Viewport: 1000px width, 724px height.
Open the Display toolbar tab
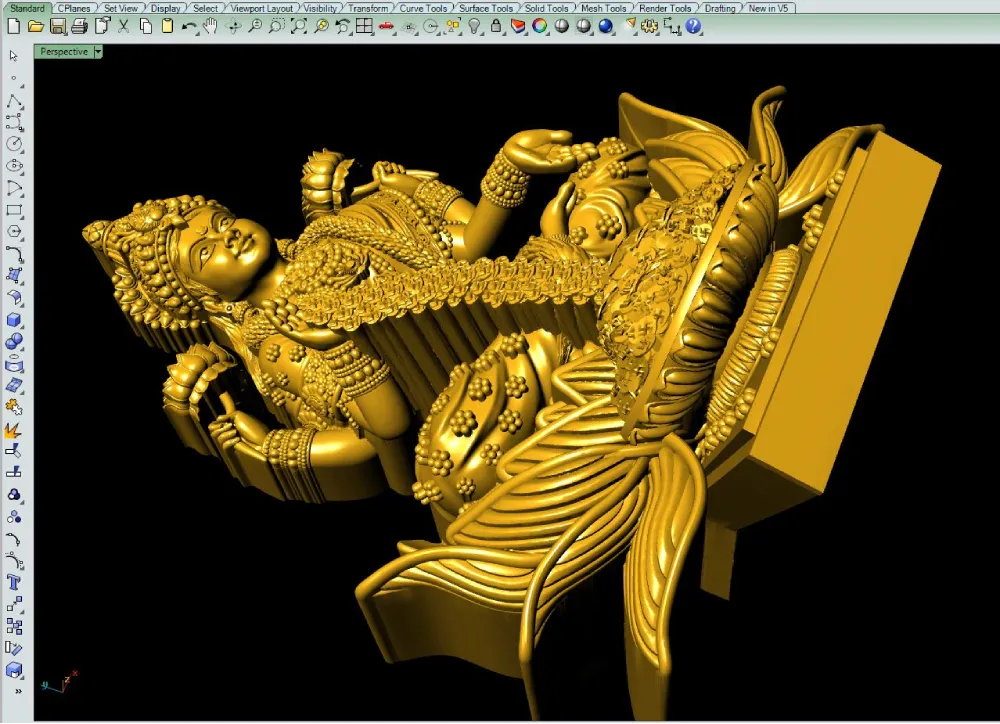(x=165, y=8)
